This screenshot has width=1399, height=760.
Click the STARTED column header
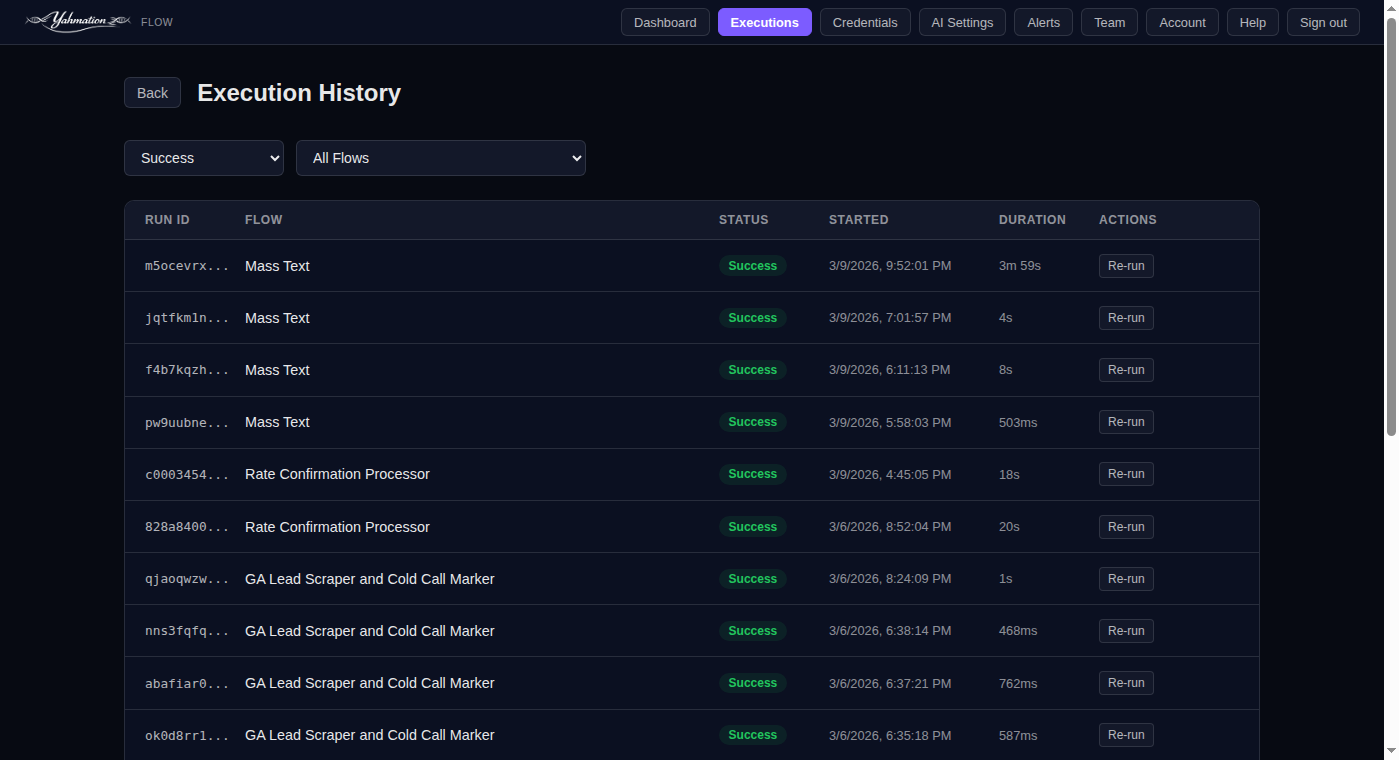pyautogui.click(x=859, y=220)
